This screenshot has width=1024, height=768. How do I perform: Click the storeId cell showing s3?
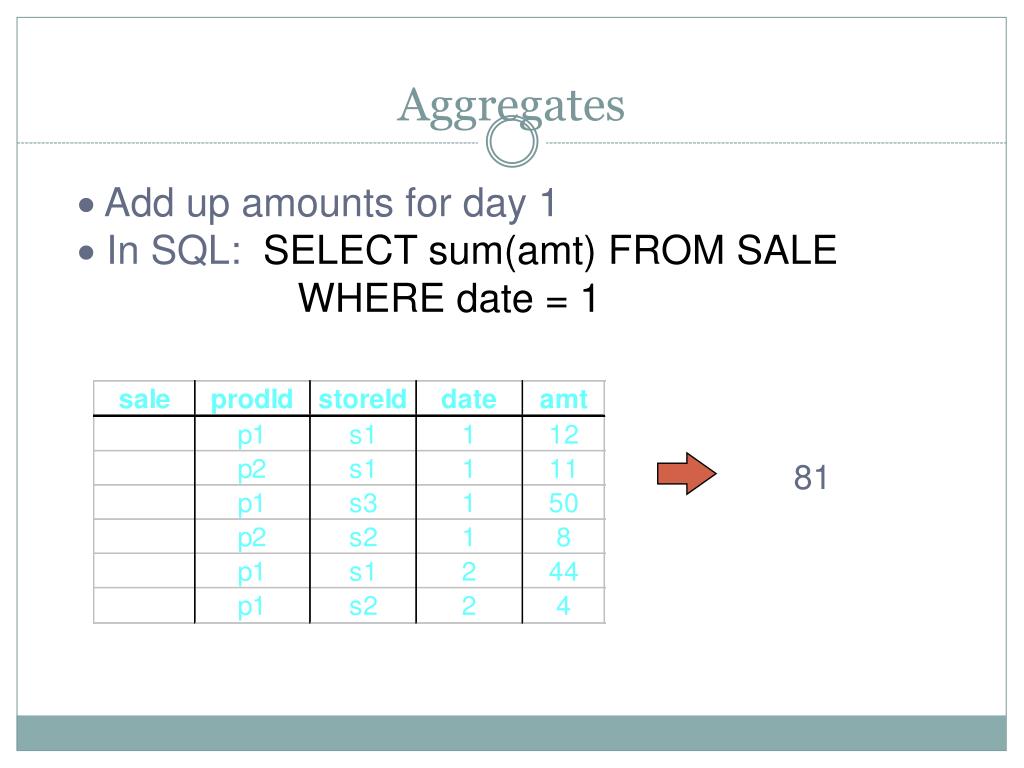pos(362,503)
